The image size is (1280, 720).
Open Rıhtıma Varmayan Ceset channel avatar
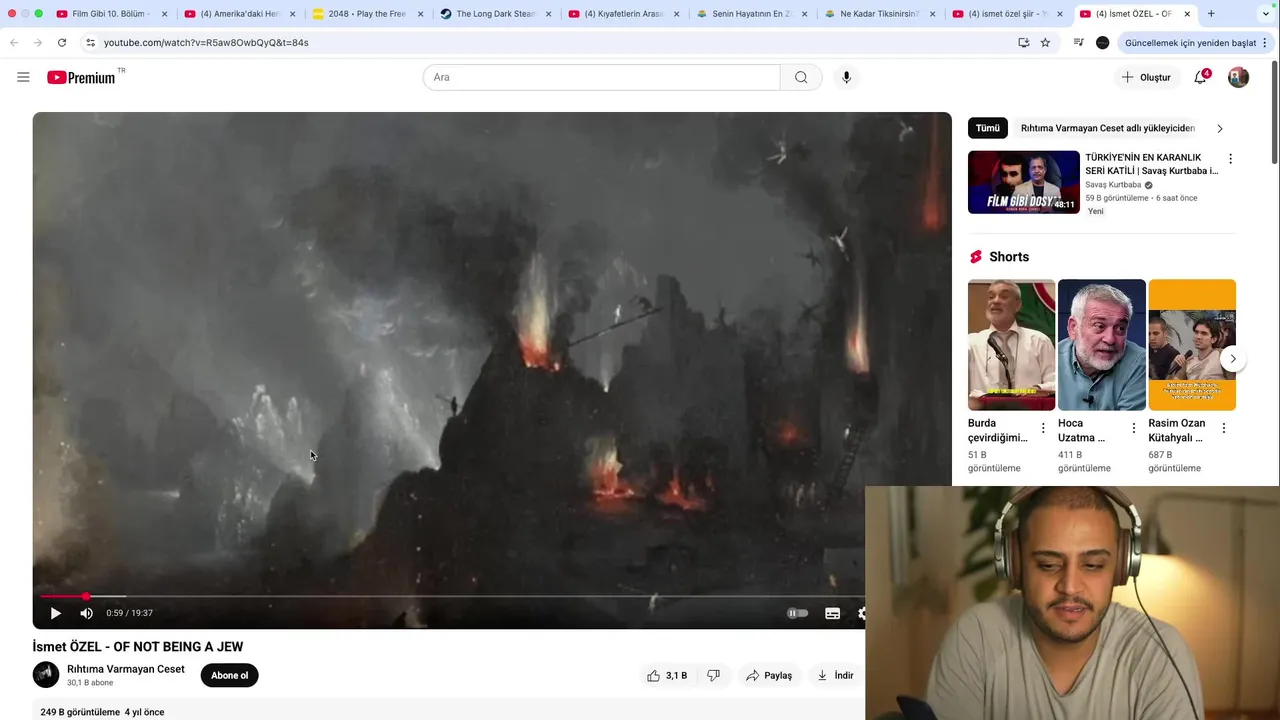point(46,675)
